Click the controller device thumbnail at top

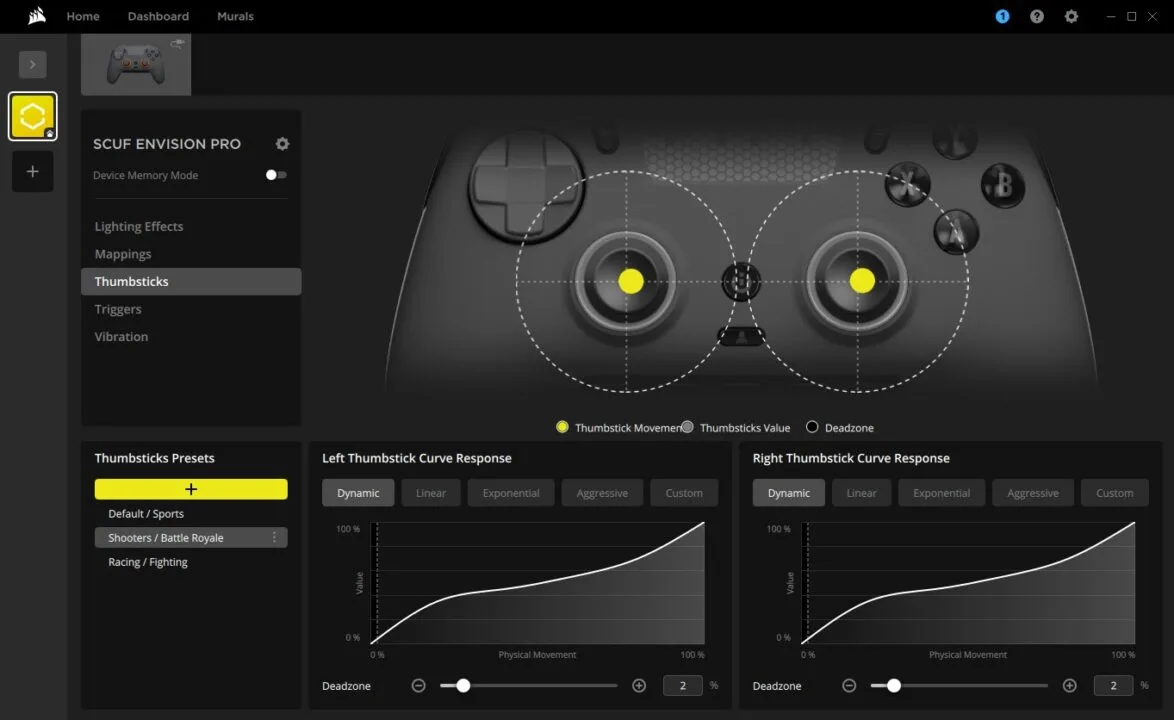pyautogui.click(x=135, y=63)
